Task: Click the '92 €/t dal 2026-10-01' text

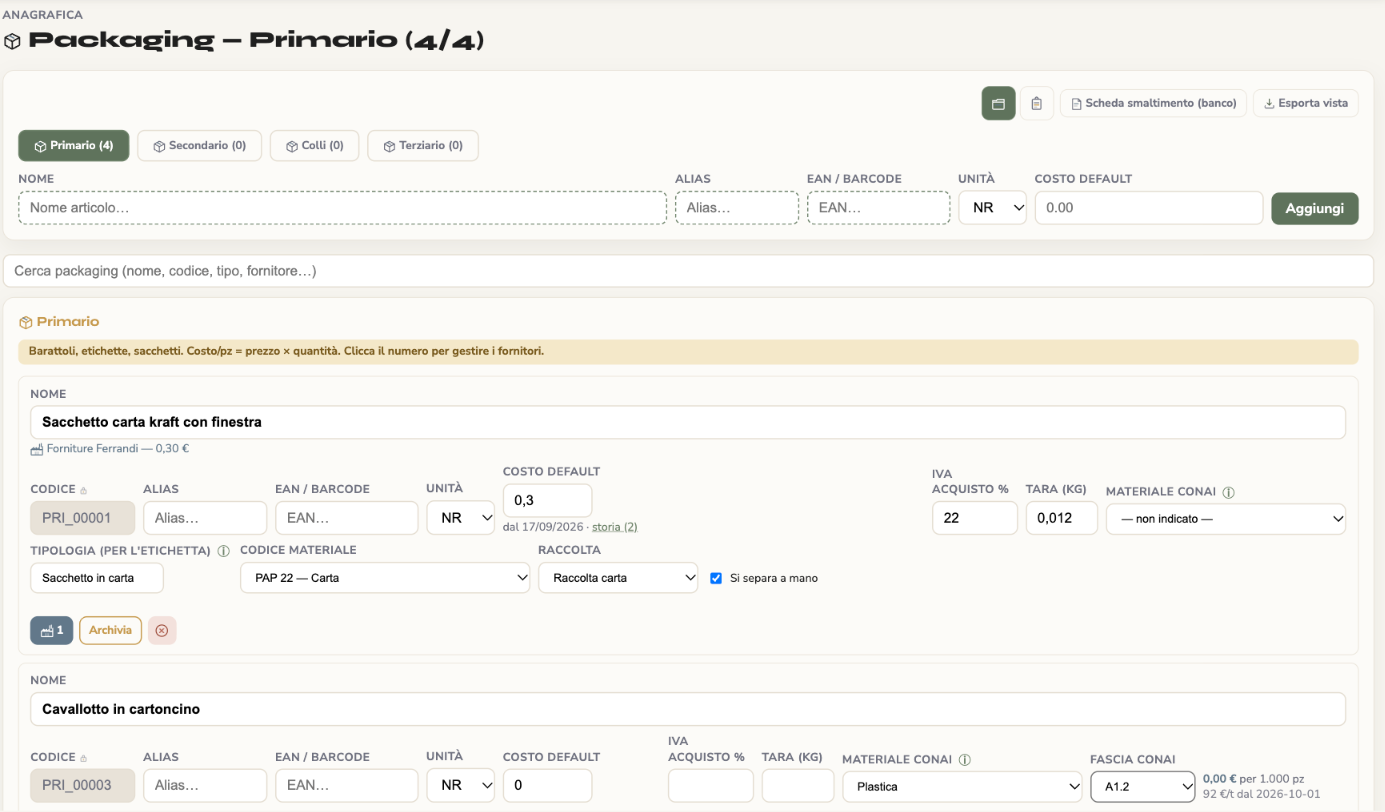Action: [1261, 794]
